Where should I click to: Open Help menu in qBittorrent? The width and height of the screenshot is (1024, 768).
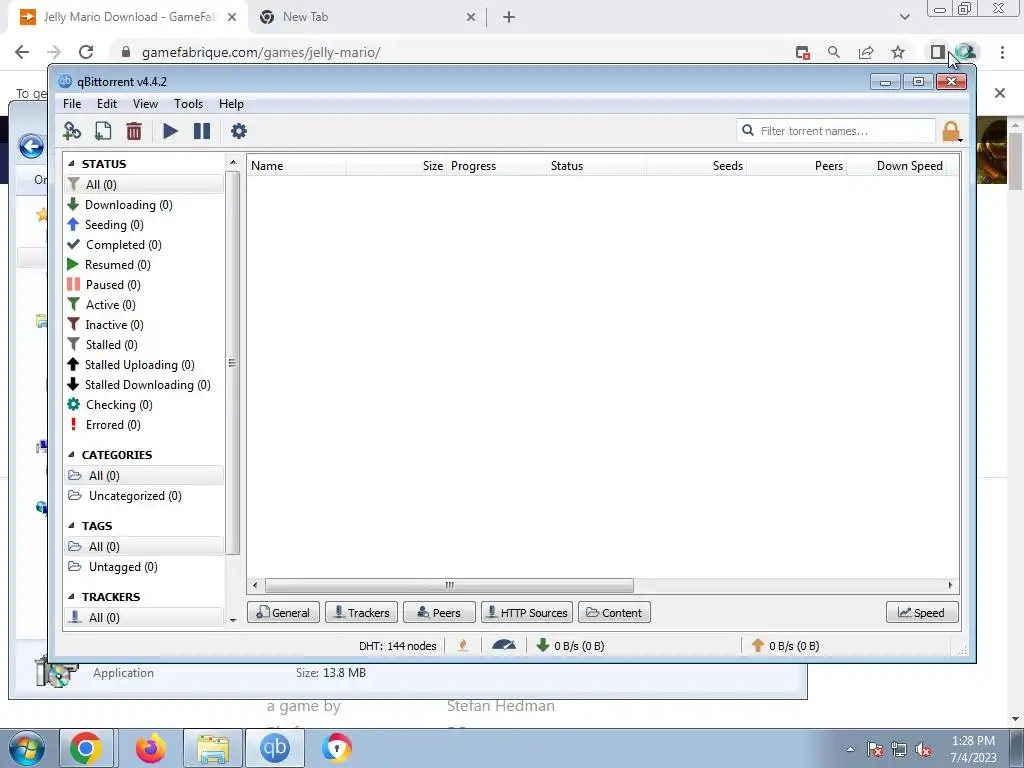click(x=231, y=104)
